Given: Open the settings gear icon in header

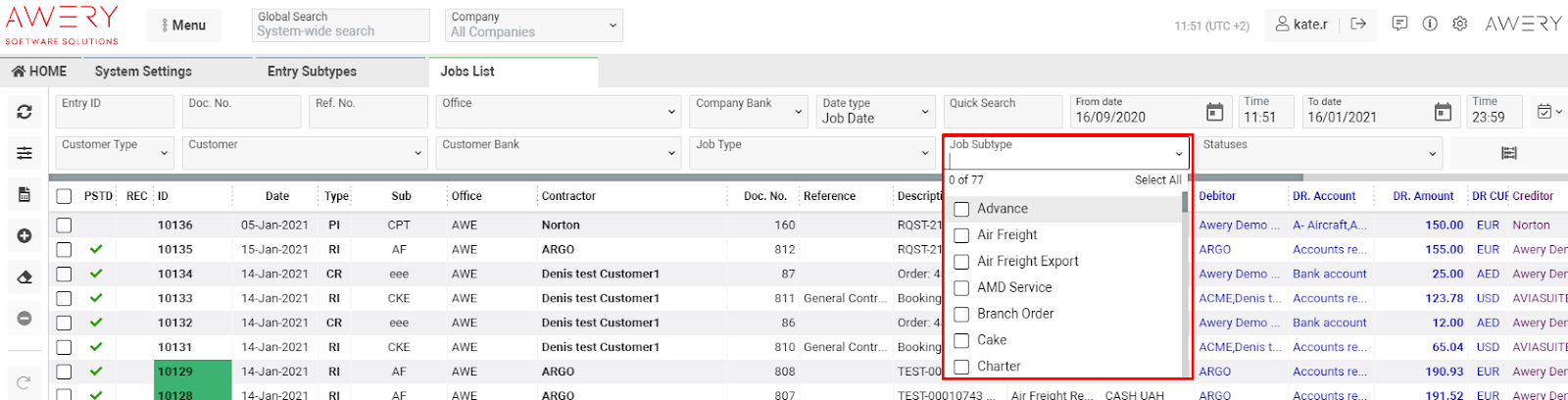Looking at the screenshot, I should tap(1459, 25).
